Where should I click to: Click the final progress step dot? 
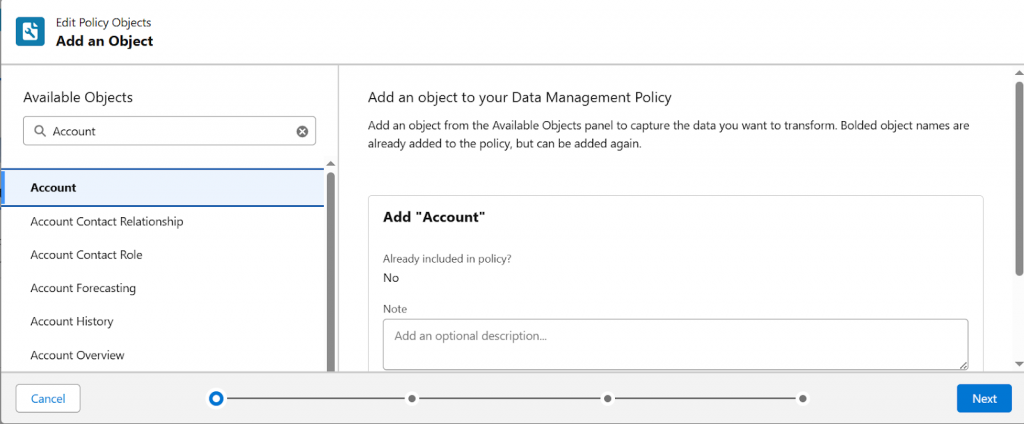[x=803, y=398]
